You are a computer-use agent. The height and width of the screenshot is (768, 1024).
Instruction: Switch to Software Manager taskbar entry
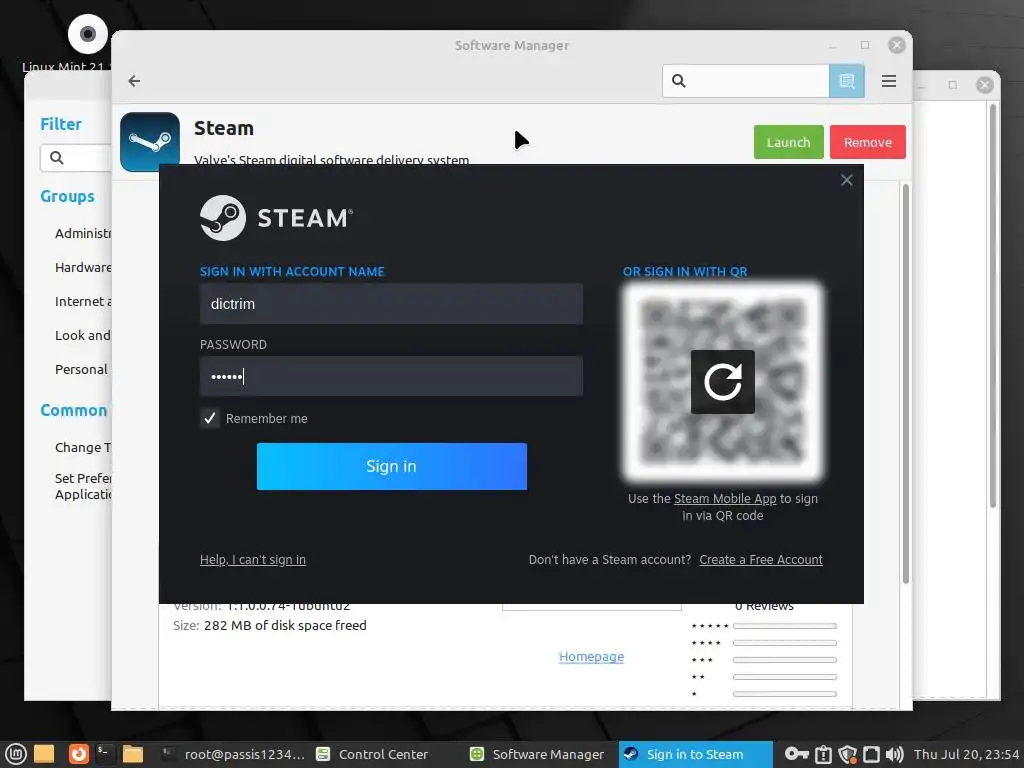tap(537, 754)
